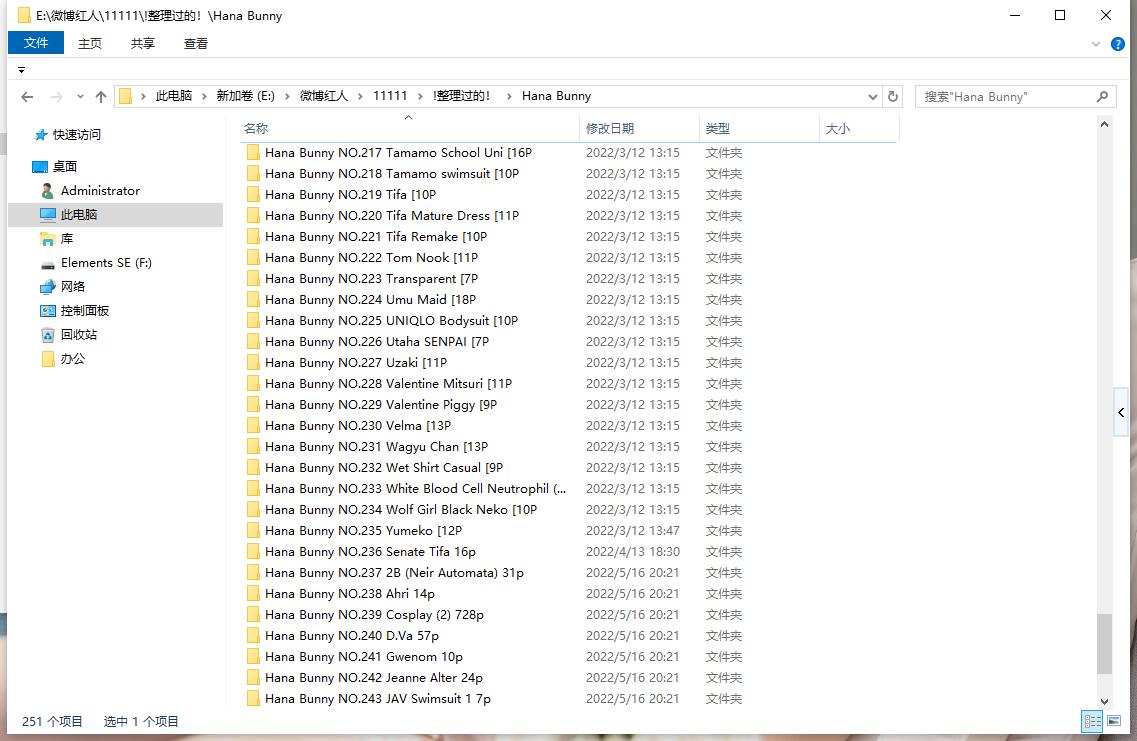
Task: Select folder NO.231 Wagyu Chan icon
Action: pyautogui.click(x=253, y=447)
